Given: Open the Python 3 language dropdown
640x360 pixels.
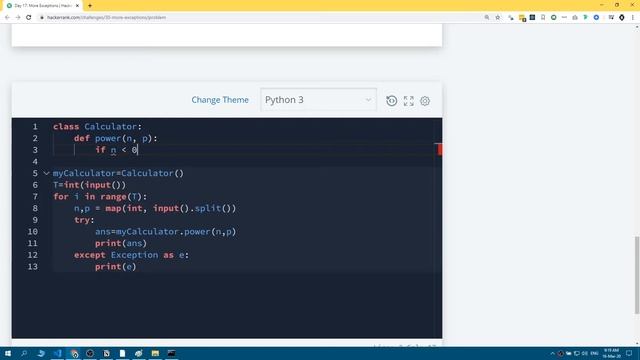Looking at the screenshot, I should tap(318, 100).
